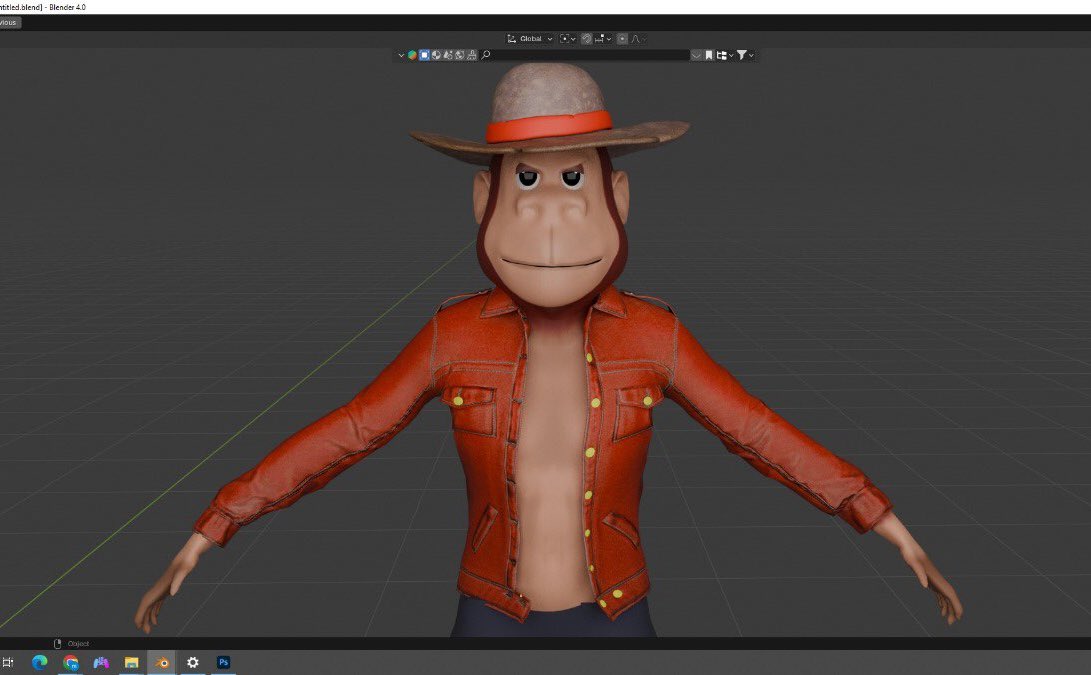Image resolution: width=1091 pixels, height=675 pixels.
Task: Open File Explorer from the taskbar
Action: [x=132, y=662]
